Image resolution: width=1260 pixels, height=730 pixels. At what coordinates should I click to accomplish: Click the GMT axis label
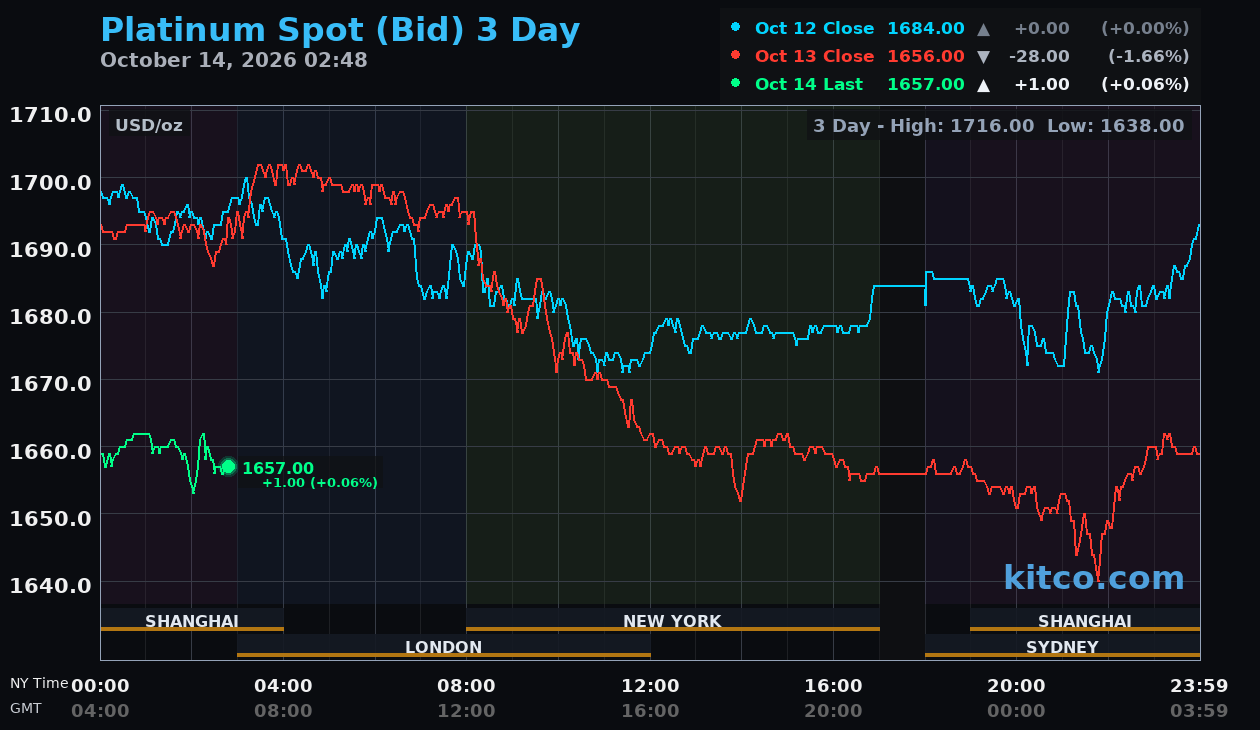26,708
